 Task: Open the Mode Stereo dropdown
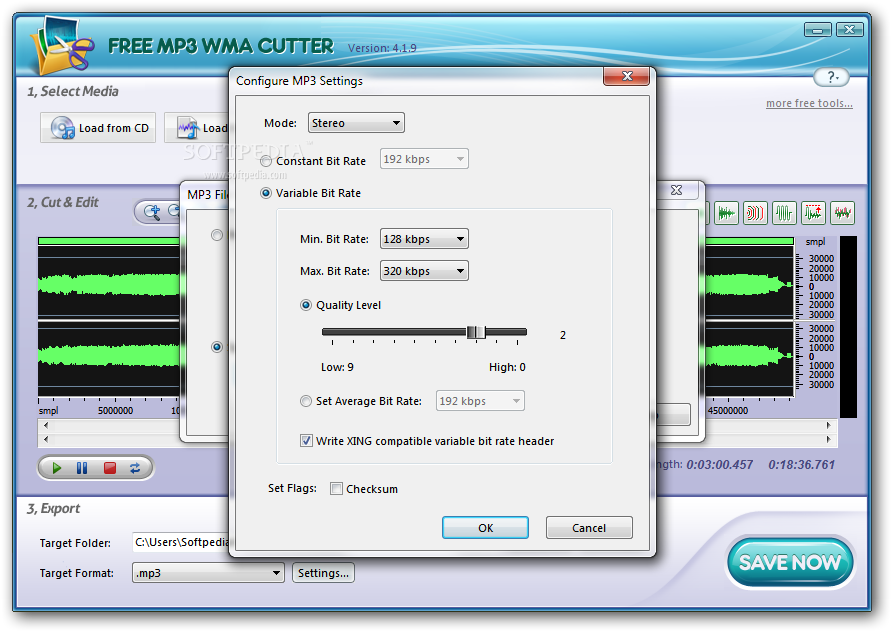tap(356, 123)
